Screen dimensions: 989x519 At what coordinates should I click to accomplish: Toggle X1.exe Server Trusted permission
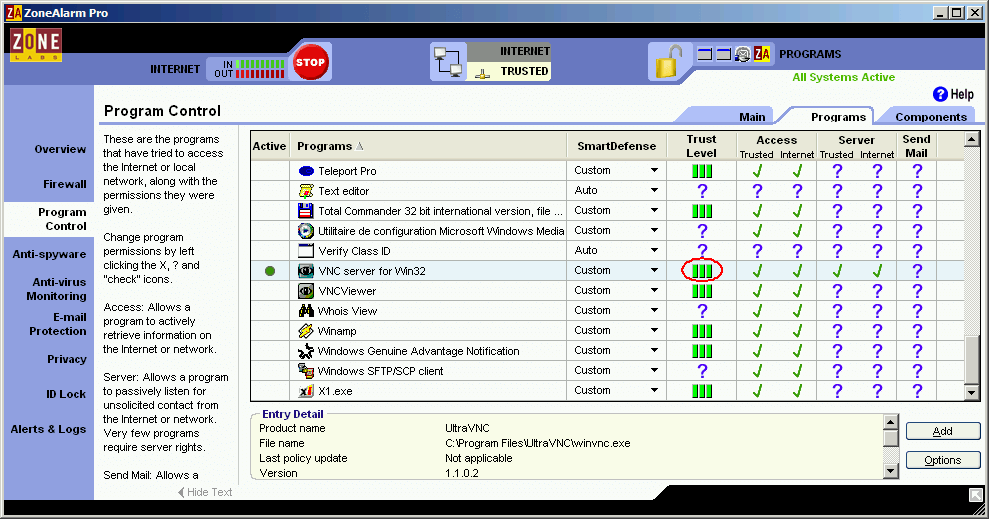click(837, 391)
